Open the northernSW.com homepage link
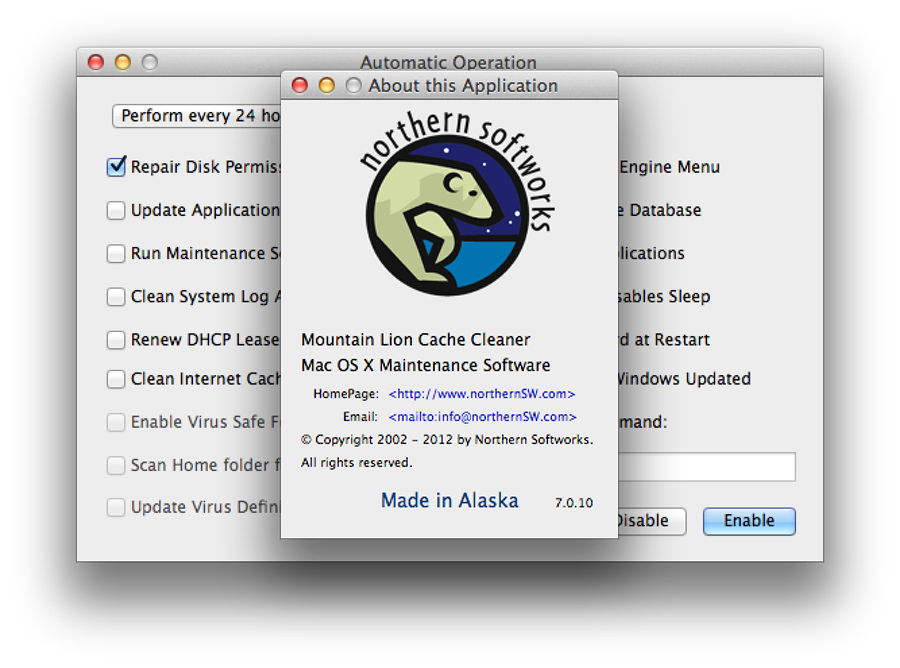This screenshot has height=668, width=900. pos(482,394)
